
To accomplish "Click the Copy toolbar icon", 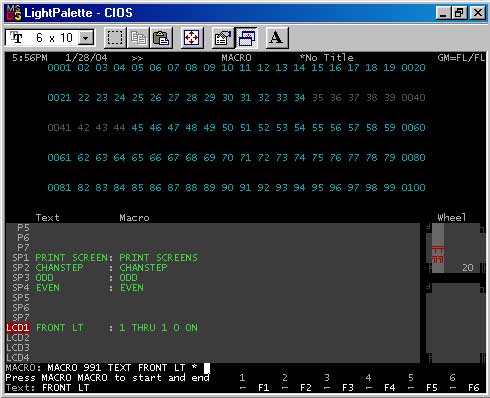I will pos(138,38).
